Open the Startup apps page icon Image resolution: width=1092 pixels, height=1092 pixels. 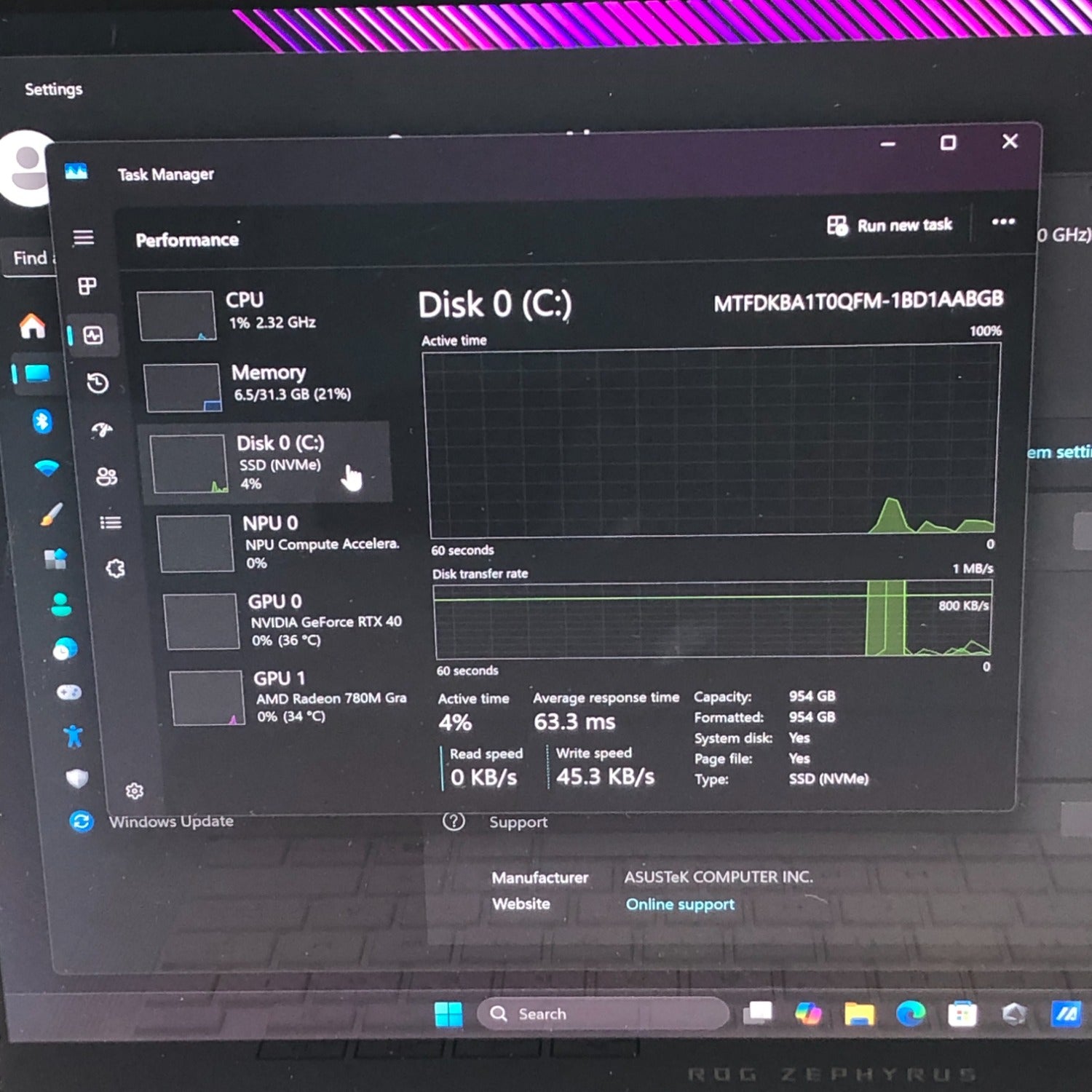click(102, 430)
